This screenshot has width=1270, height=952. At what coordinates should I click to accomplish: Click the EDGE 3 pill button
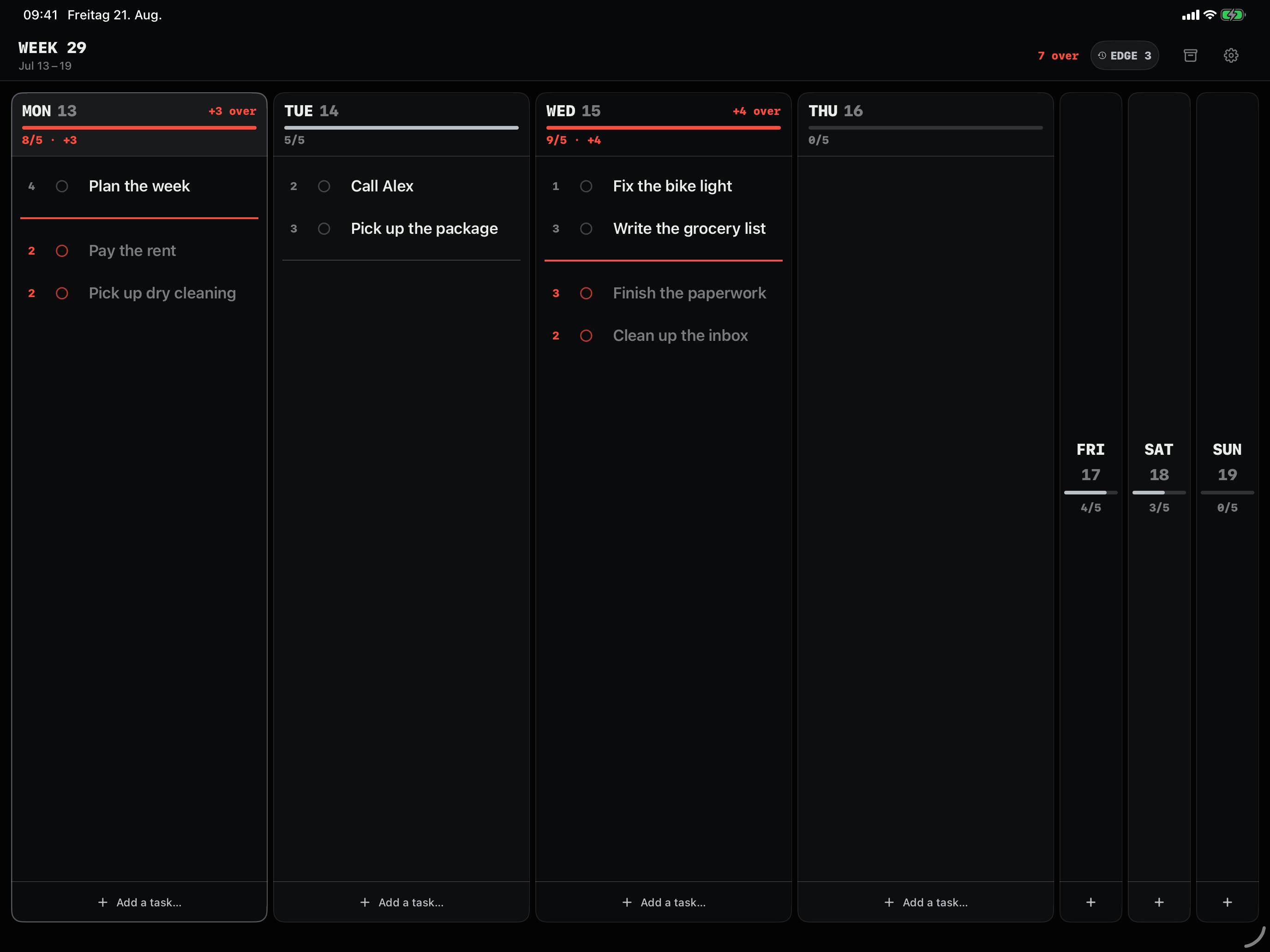tap(1124, 56)
